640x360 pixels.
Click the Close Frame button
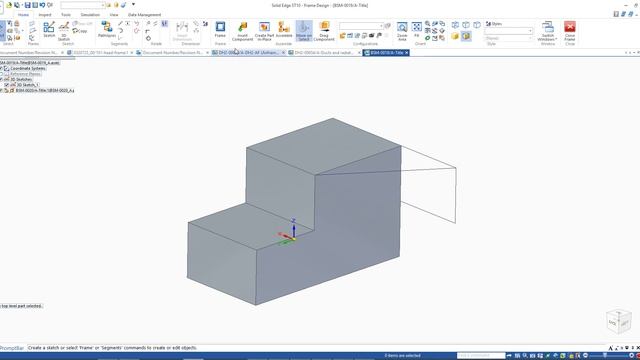570,31
